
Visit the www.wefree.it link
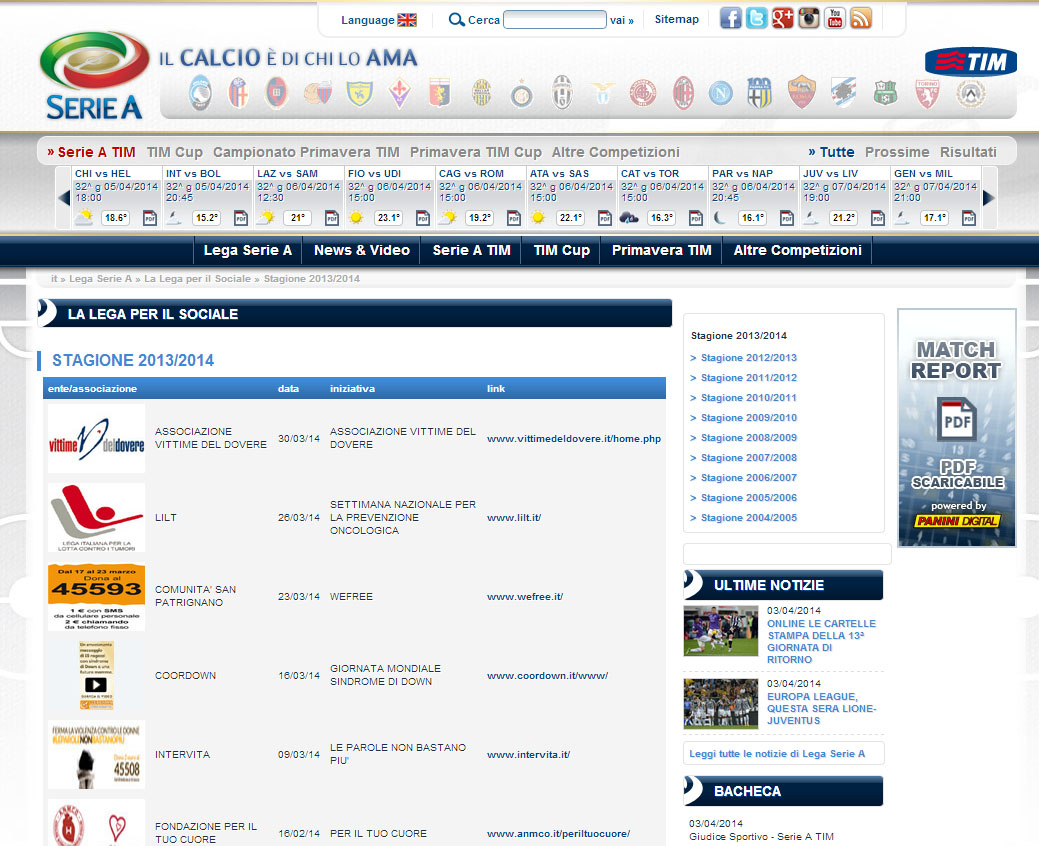coord(525,596)
